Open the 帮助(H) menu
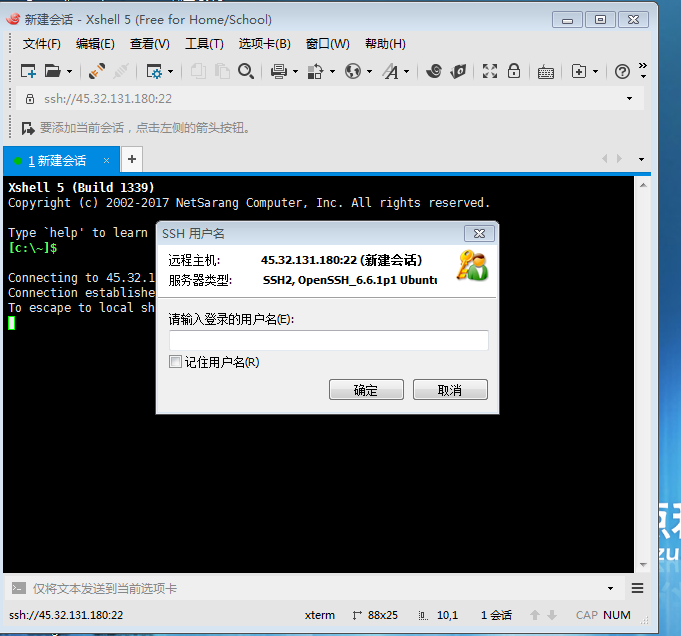 [385, 44]
